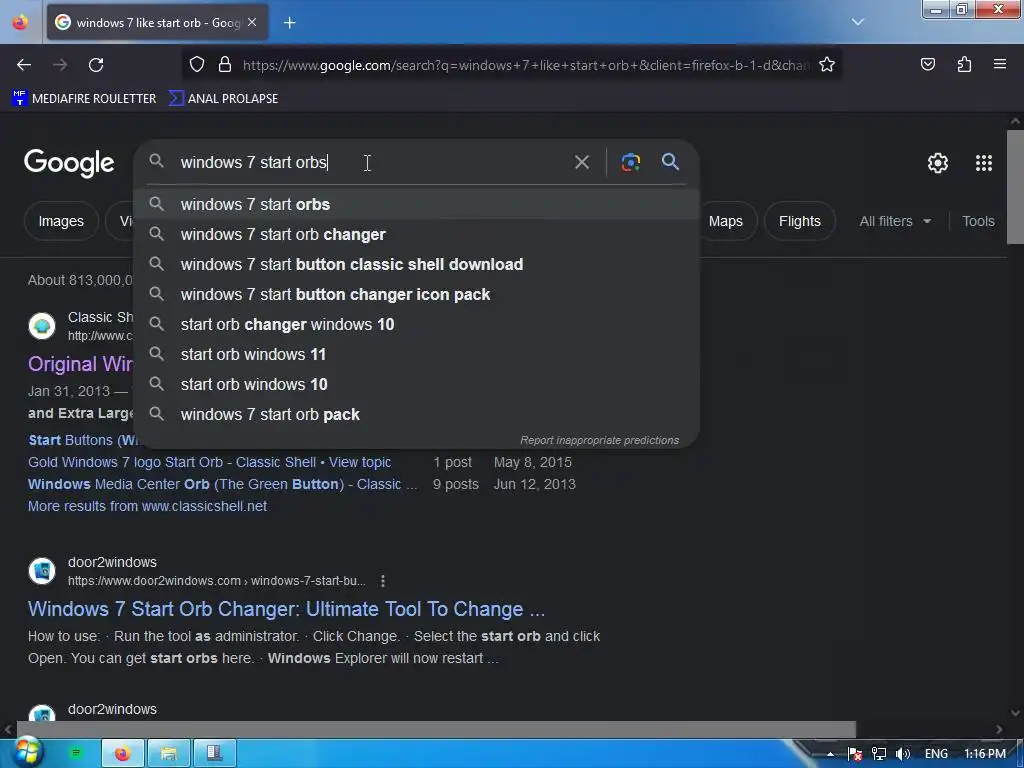The height and width of the screenshot is (768, 1024).
Task: Click the Action Center flag tray icon
Action: coord(855,754)
